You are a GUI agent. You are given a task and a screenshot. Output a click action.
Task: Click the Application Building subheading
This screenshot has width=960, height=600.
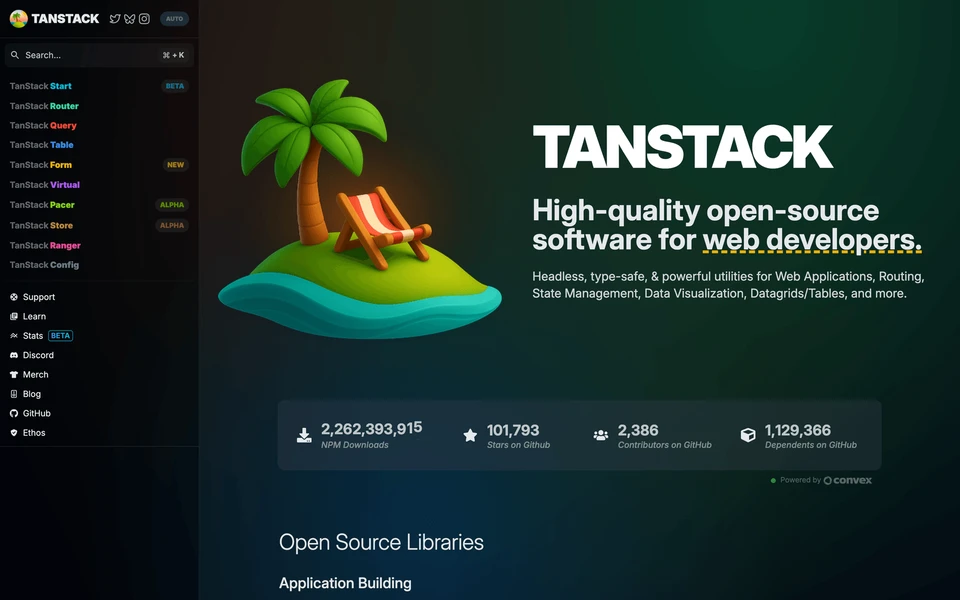345,583
